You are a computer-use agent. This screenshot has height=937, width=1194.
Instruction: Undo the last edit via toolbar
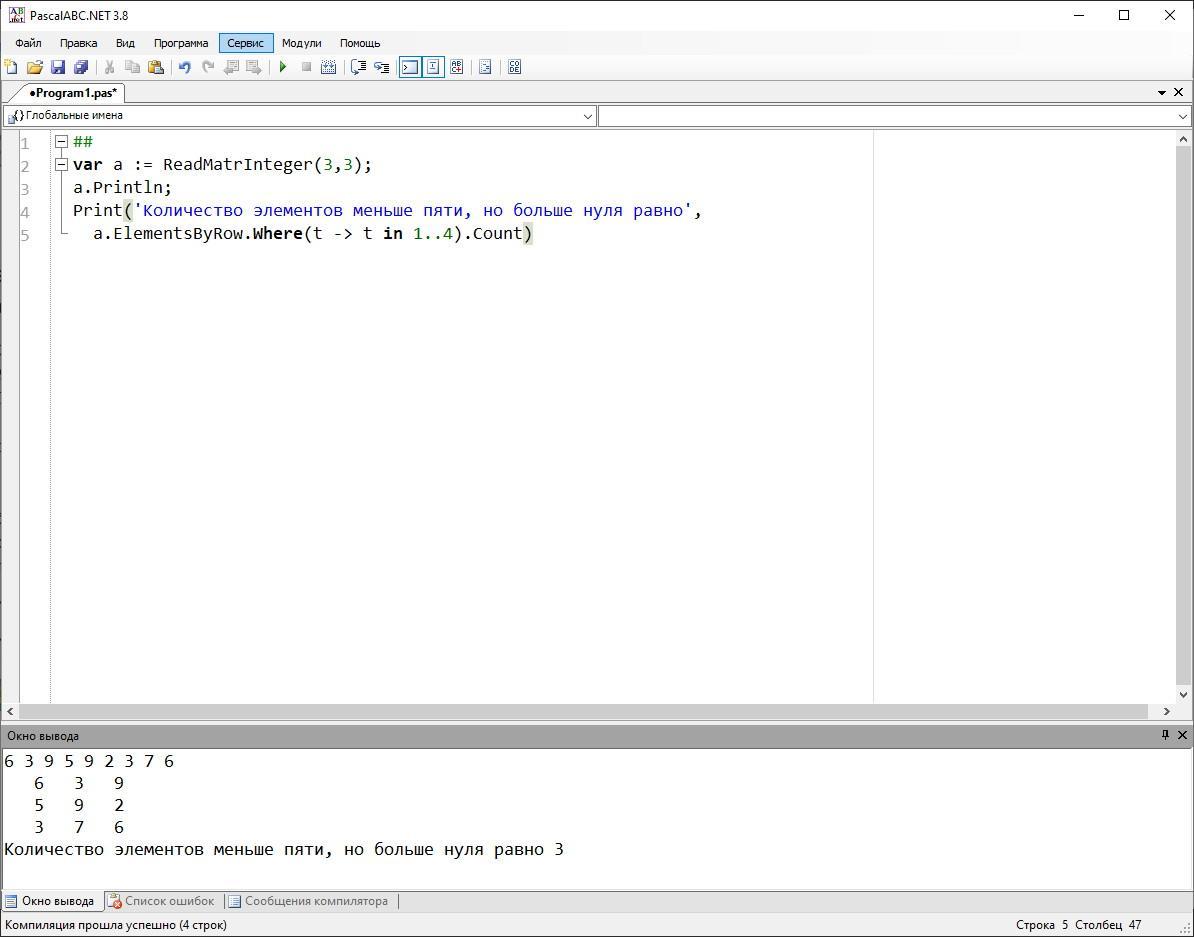(184, 67)
